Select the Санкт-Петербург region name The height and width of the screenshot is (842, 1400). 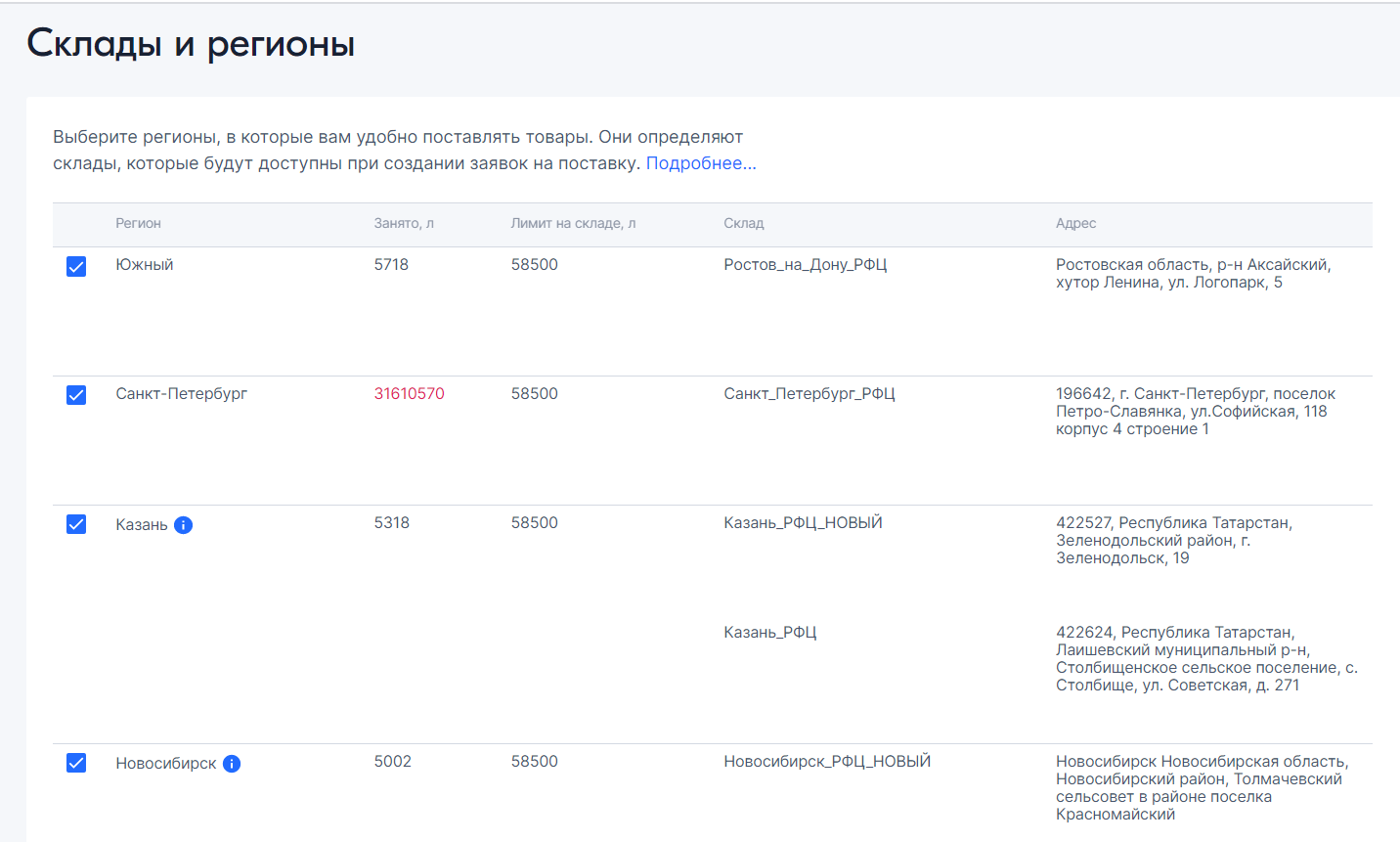pyautogui.click(x=182, y=394)
